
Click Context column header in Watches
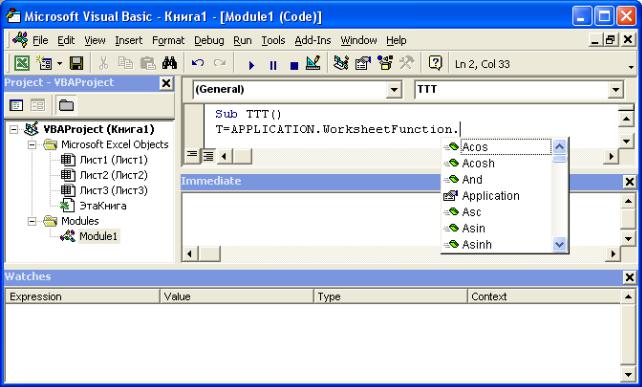544,296
